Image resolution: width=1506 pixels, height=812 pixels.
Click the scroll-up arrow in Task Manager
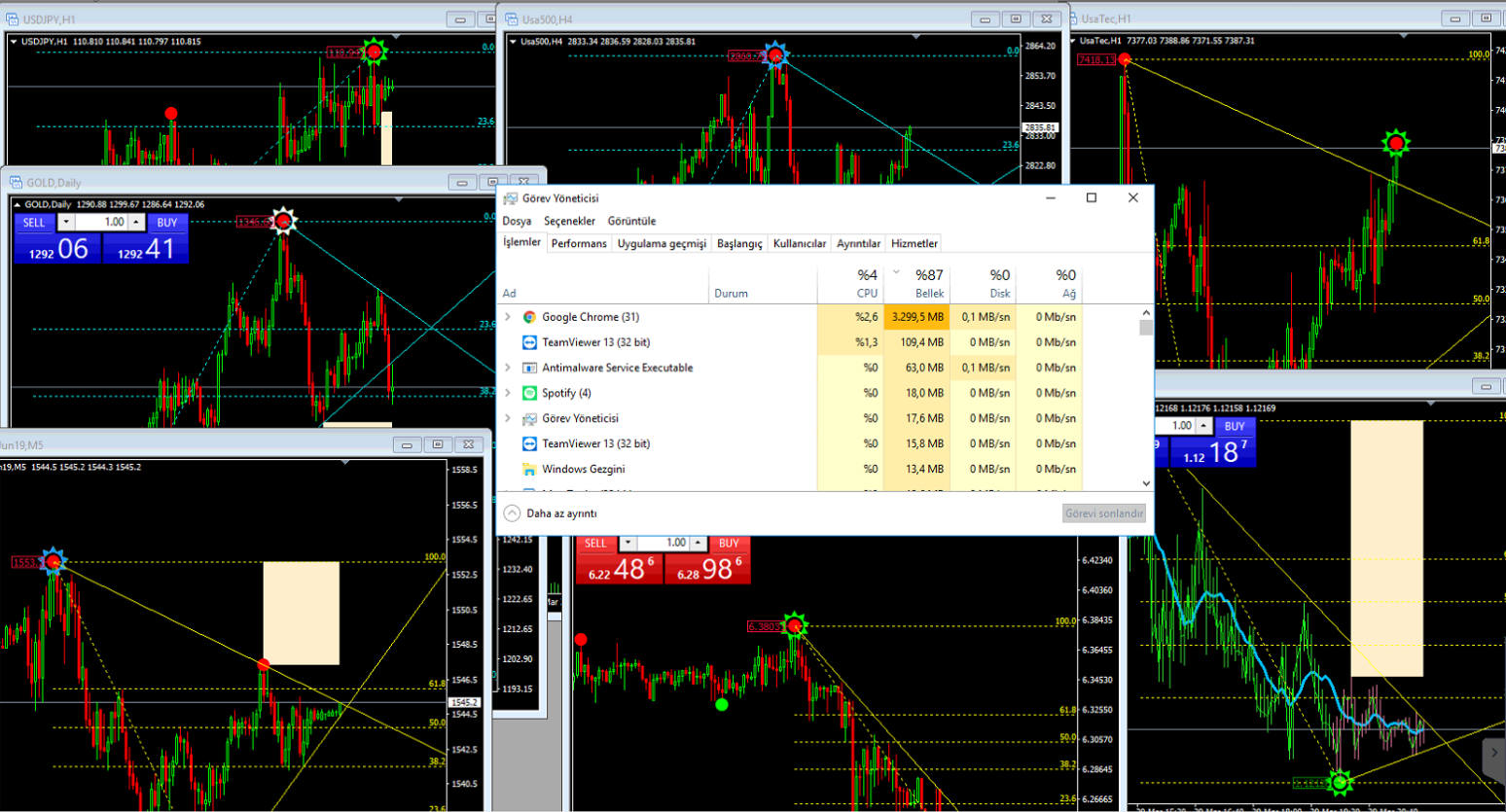click(x=1146, y=312)
